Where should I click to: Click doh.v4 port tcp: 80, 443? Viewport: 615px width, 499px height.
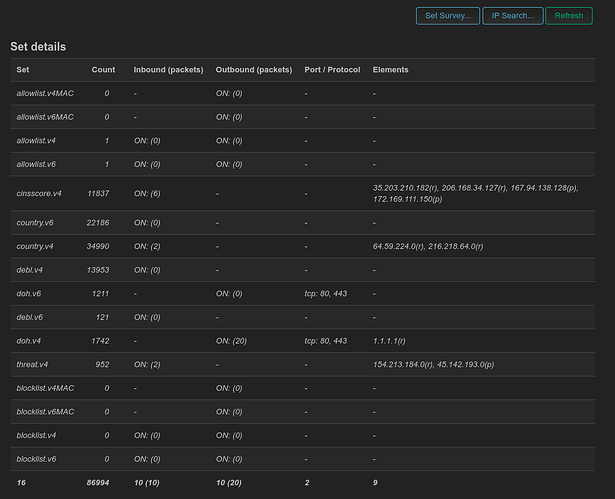(326, 341)
